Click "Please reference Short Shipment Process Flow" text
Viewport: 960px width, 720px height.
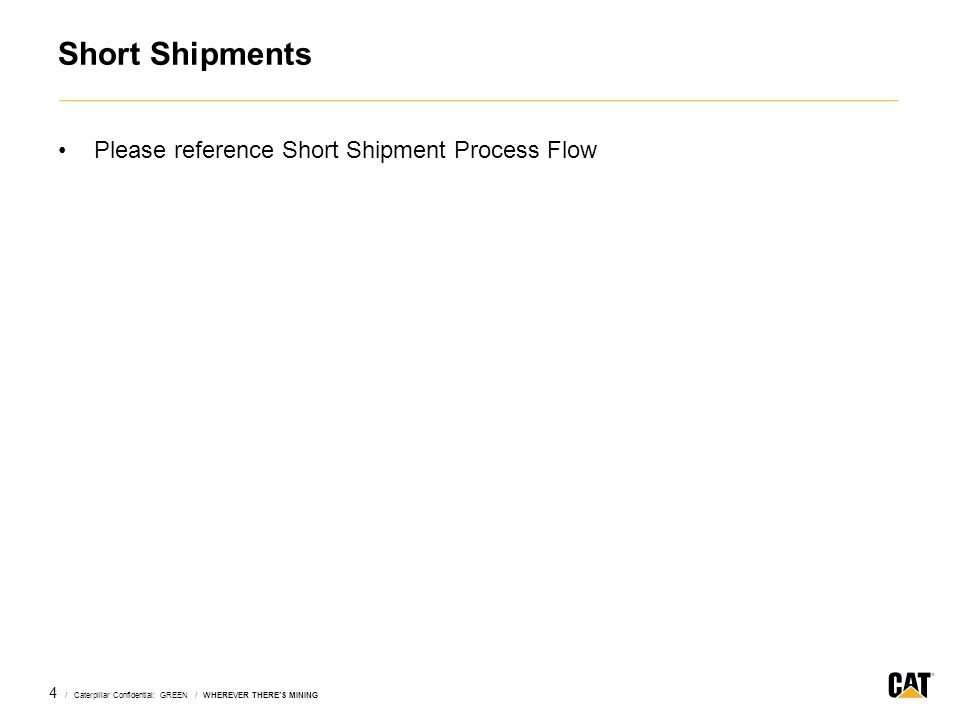tap(345, 150)
